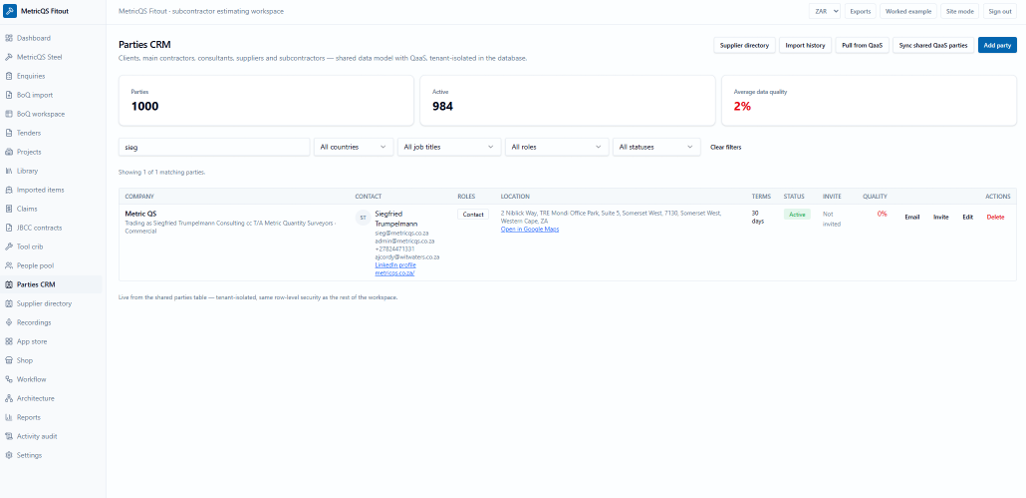Screen dimensions: 1026x498
Task: Click the Supplier directory sidebar icon
Action: coord(9,304)
